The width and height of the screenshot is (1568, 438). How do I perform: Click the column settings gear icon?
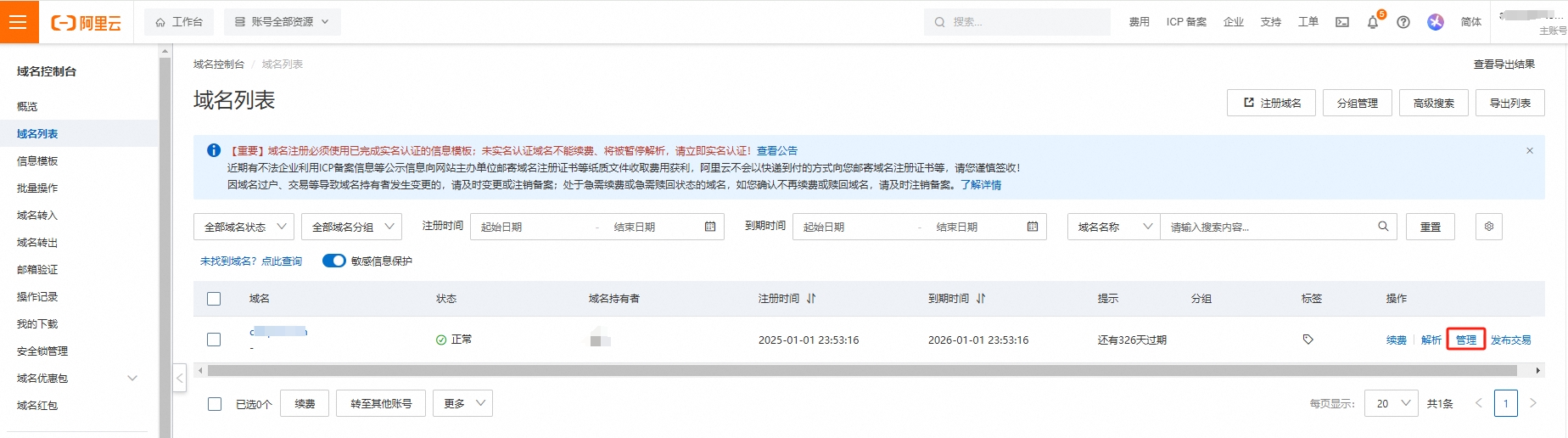point(1489,227)
